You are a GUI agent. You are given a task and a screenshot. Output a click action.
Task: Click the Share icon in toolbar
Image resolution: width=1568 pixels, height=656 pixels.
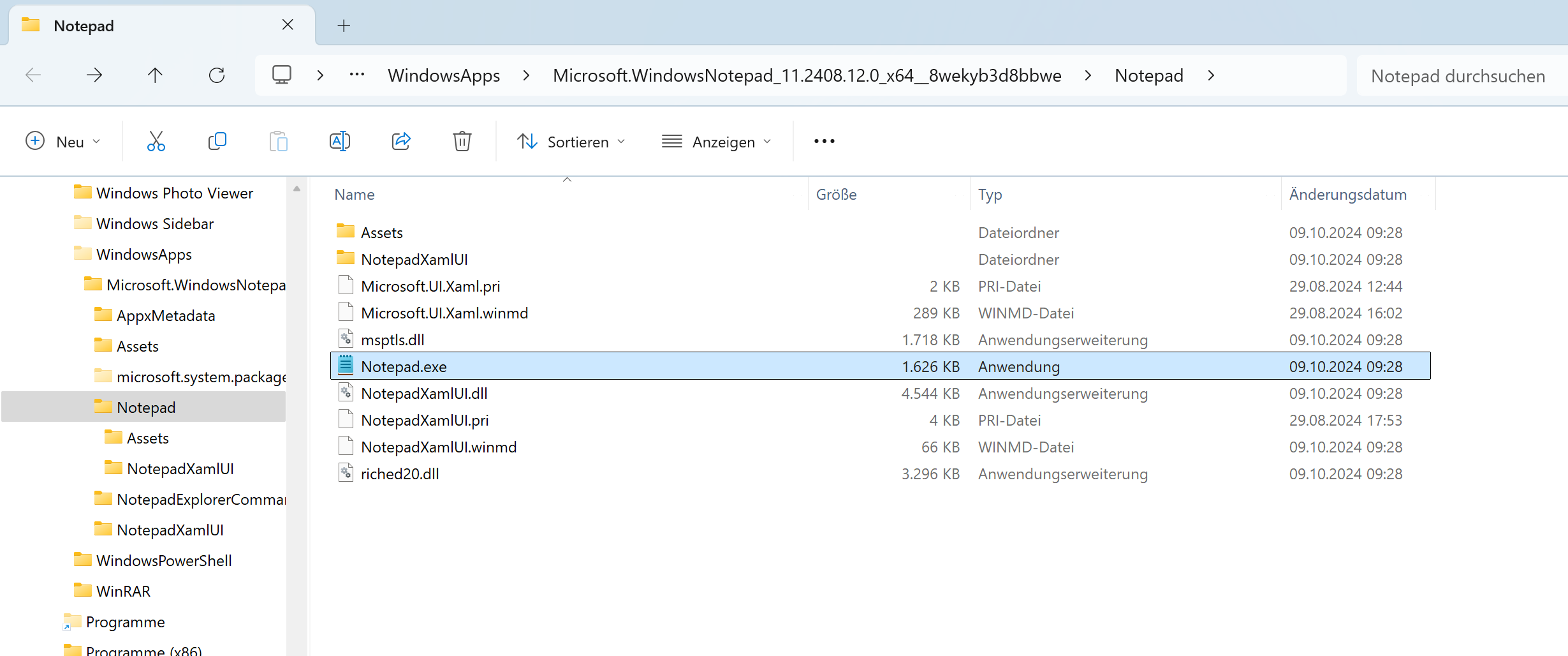[x=401, y=141]
